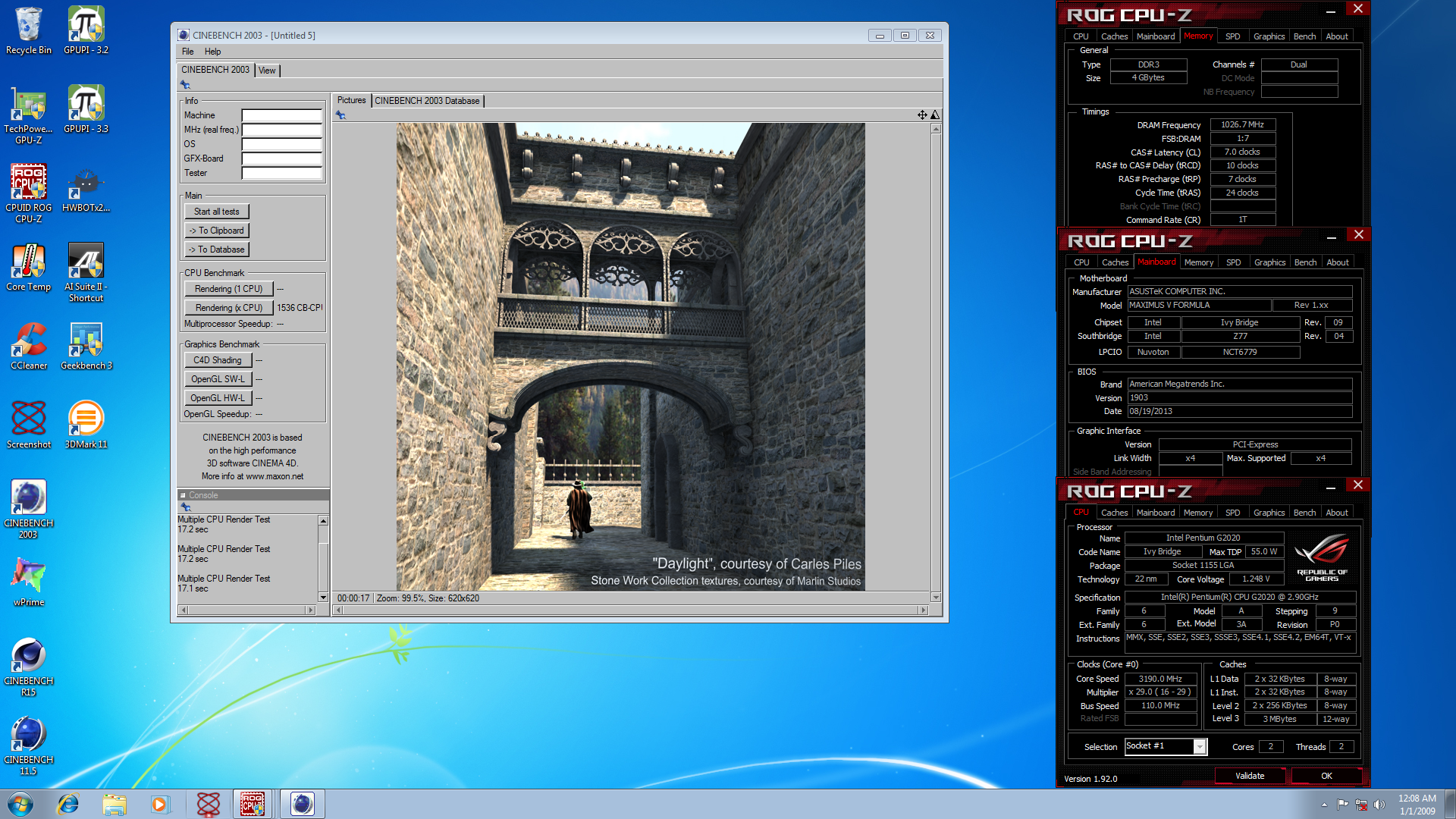Launch Internet Explorer from the taskbar
1456x819 pixels.
68,804
